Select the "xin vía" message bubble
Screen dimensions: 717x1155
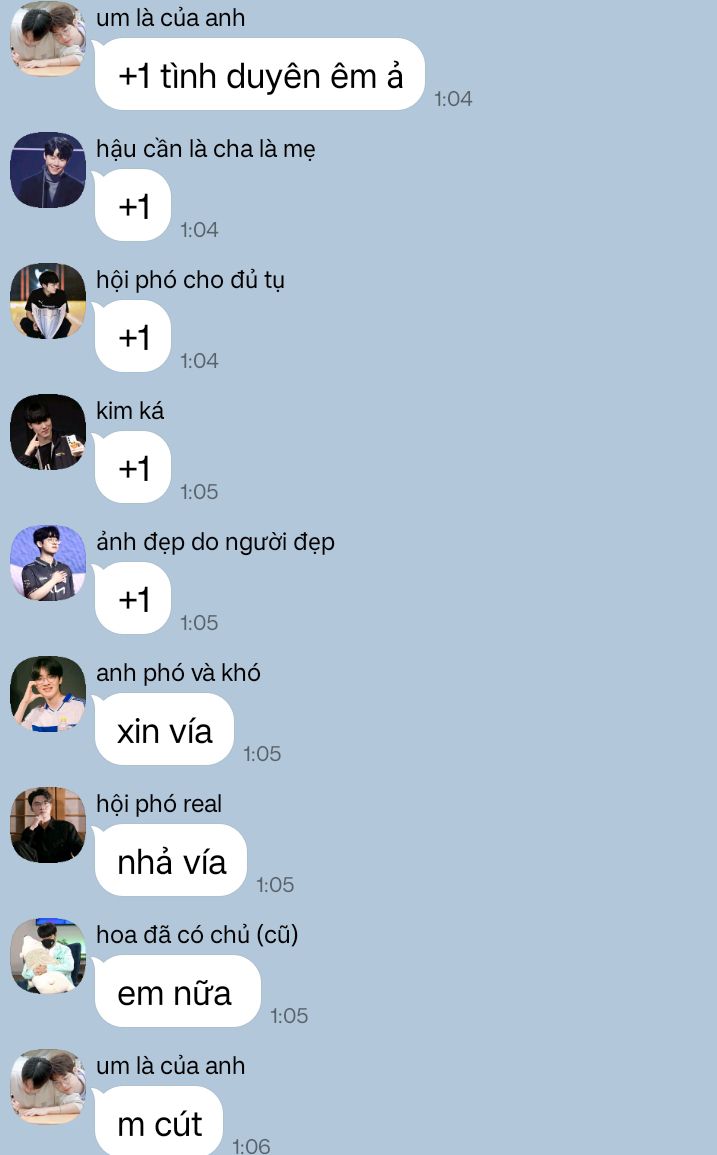coord(164,730)
